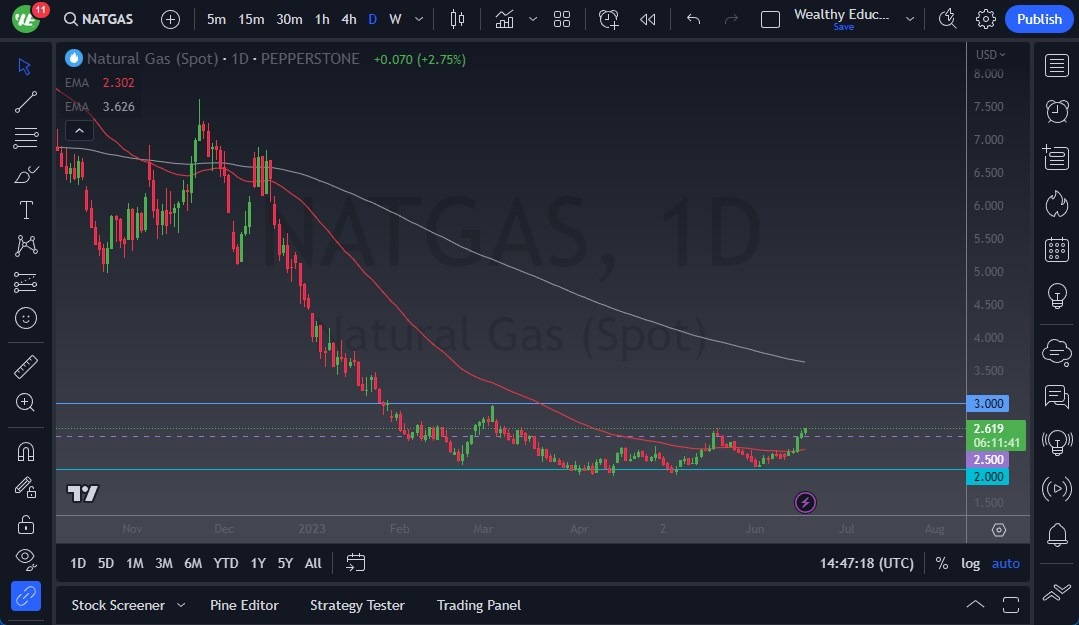Undo the last chart action
Screen dimensions: 1079x625
(x=693, y=19)
